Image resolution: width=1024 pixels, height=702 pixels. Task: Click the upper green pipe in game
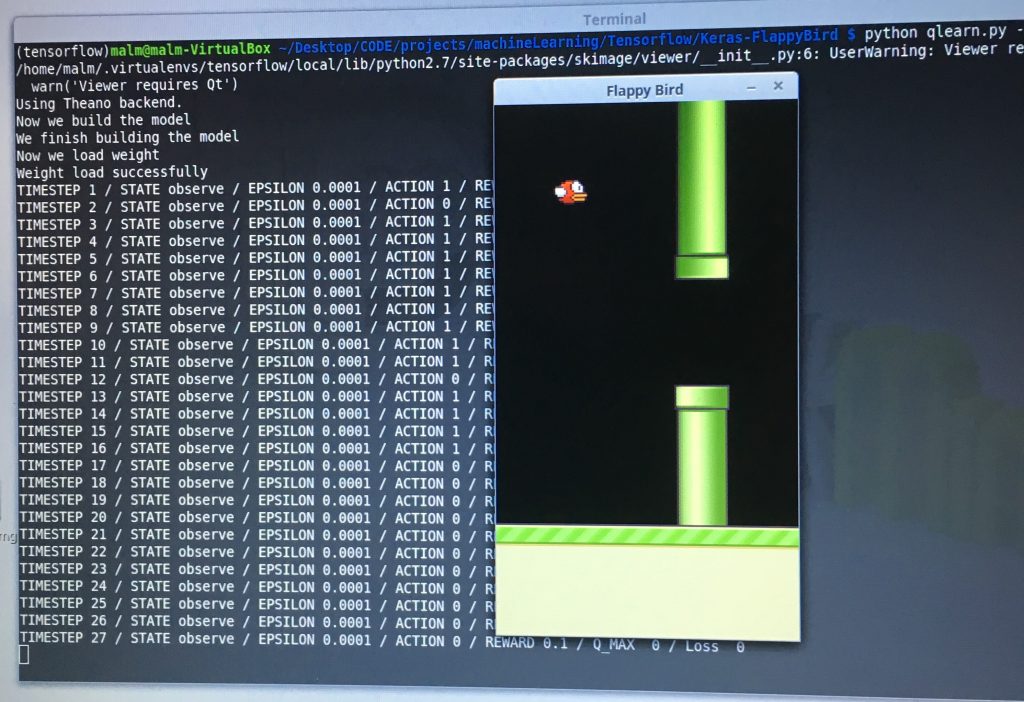[702, 189]
